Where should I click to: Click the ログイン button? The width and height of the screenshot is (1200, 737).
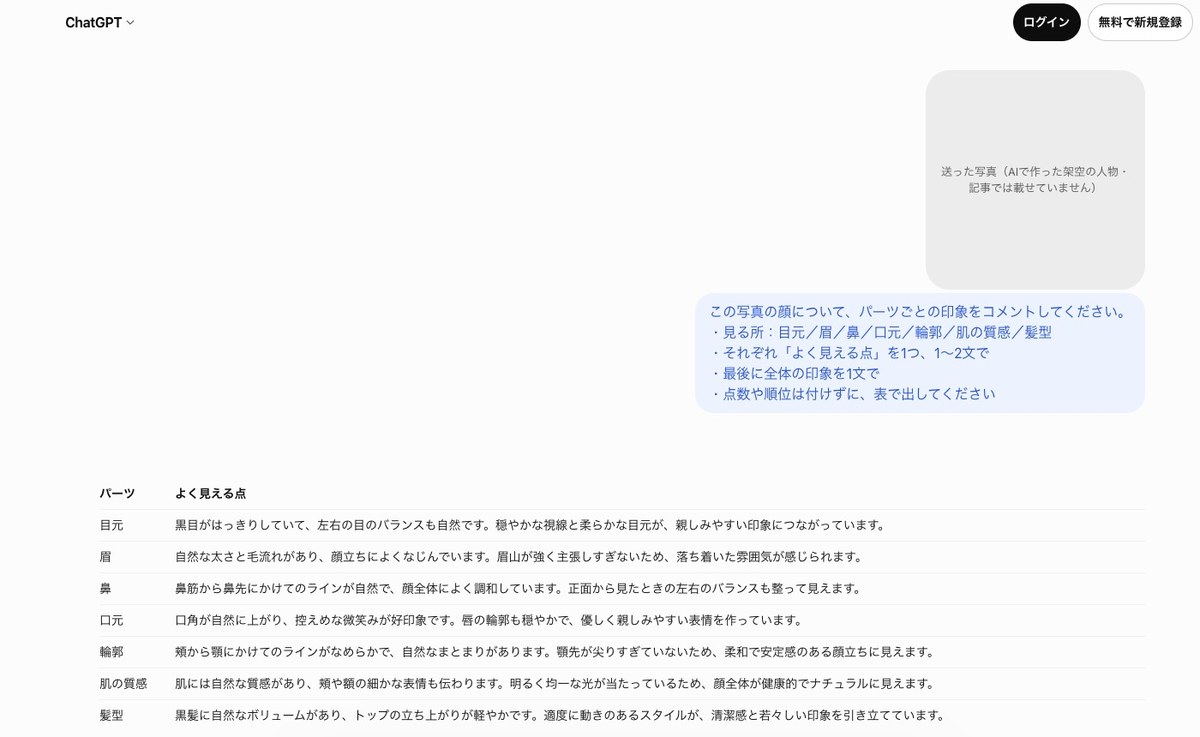1046,22
